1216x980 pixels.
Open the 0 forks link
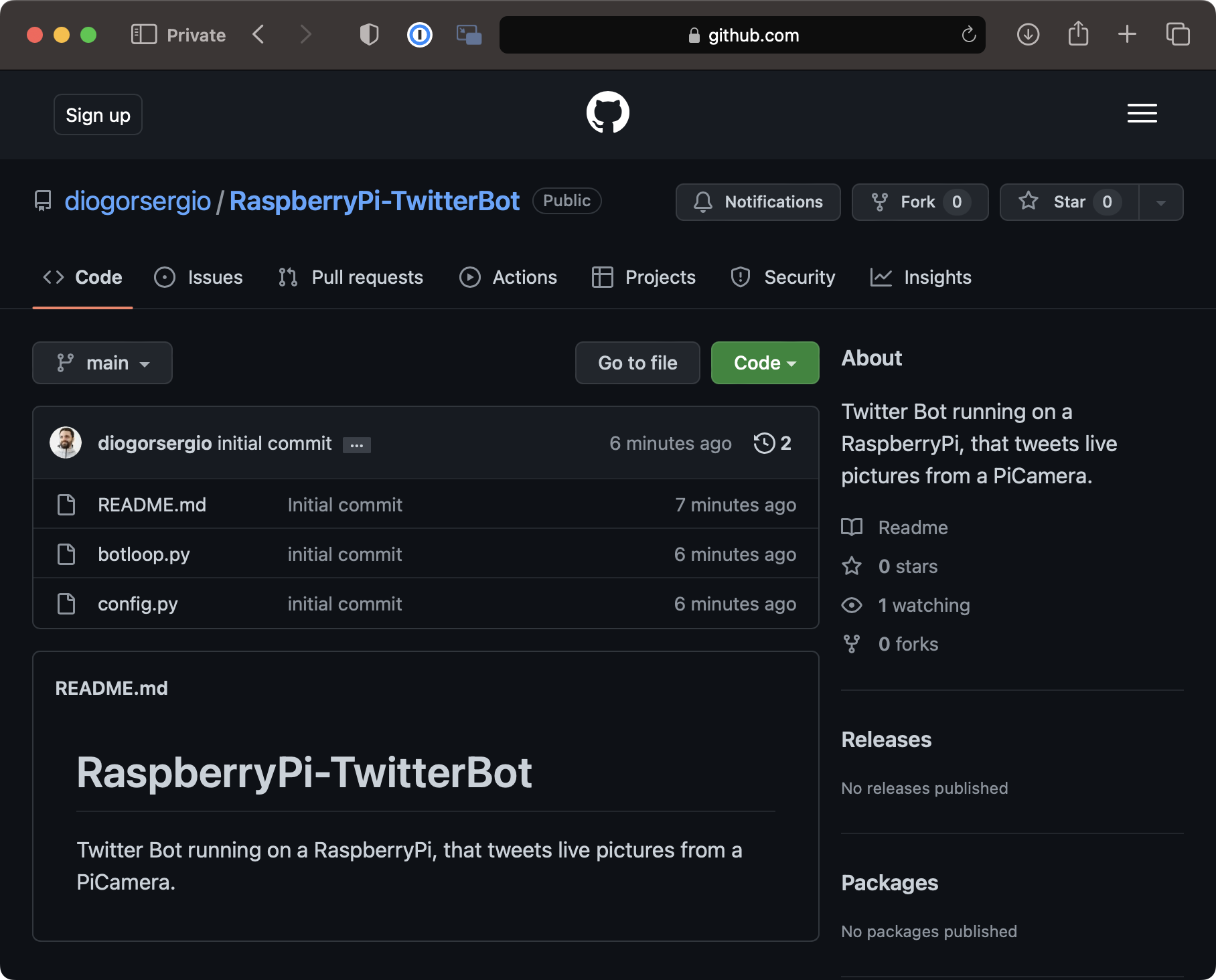pos(908,644)
